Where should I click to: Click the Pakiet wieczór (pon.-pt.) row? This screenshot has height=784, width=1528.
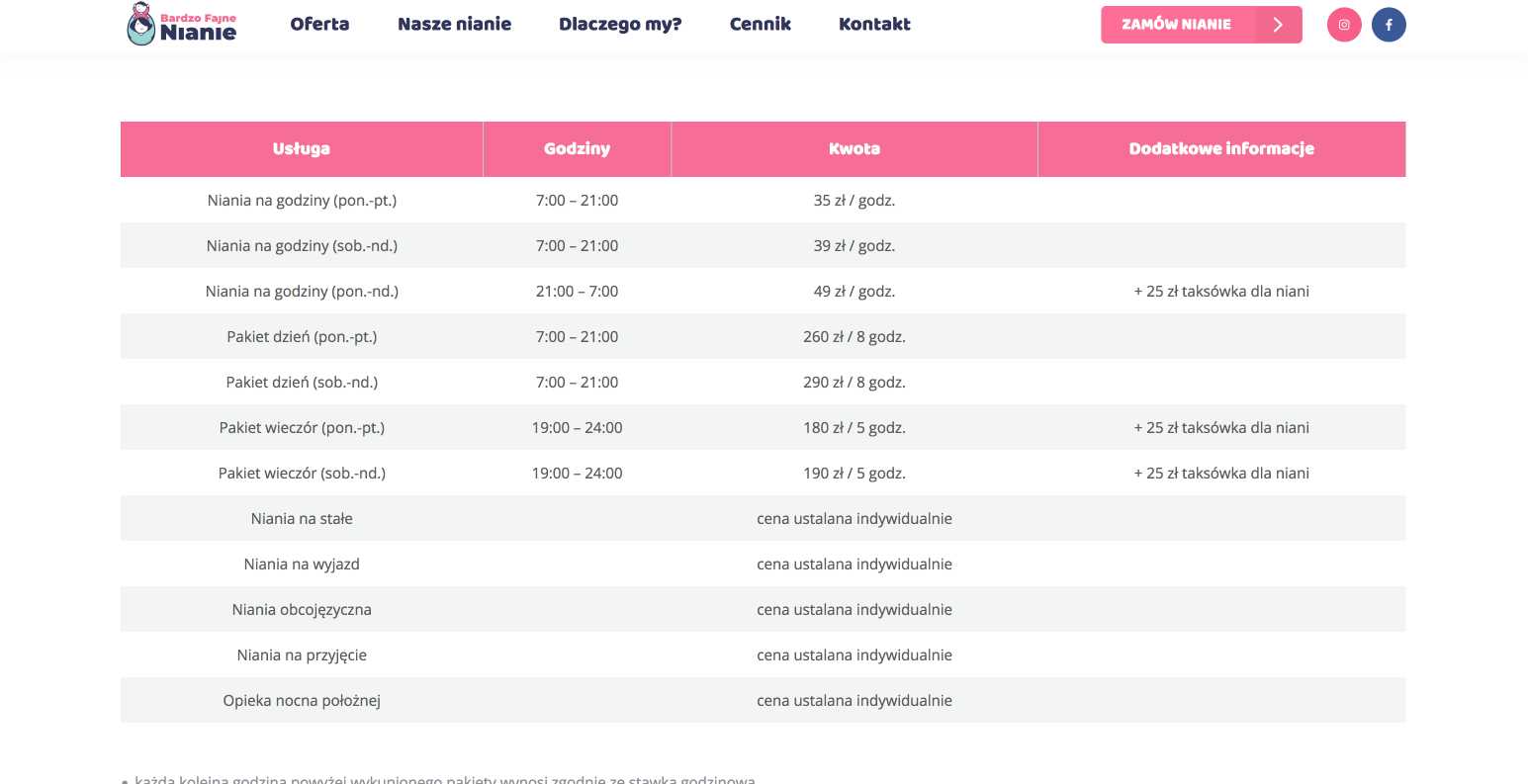(x=302, y=427)
